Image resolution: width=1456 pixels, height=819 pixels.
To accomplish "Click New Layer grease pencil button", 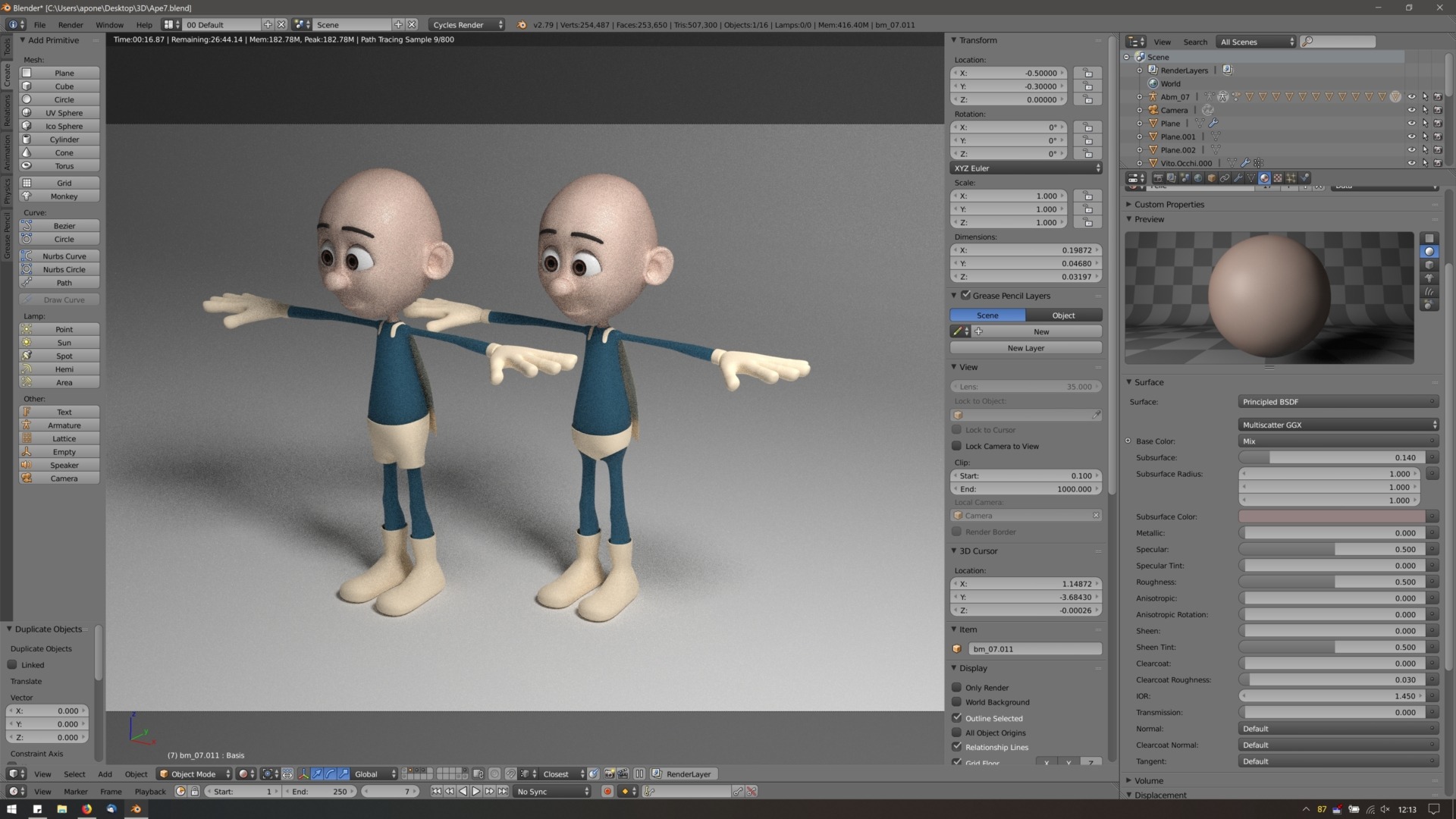I will (1025, 347).
